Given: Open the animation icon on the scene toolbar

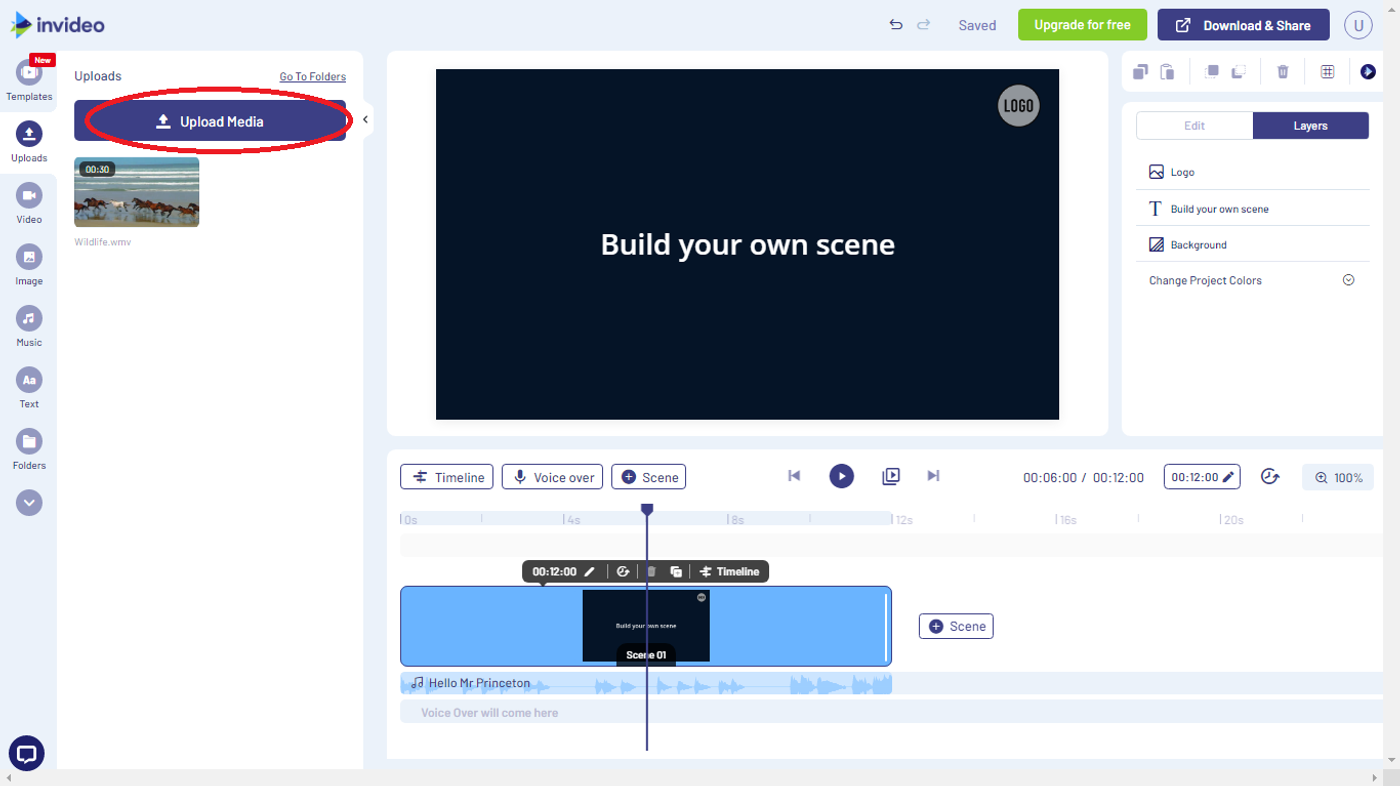Looking at the screenshot, I should click(623, 571).
